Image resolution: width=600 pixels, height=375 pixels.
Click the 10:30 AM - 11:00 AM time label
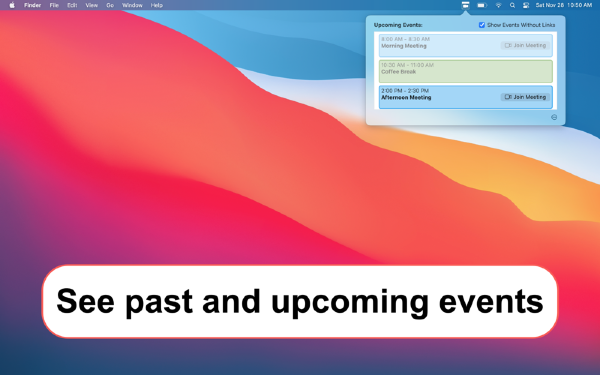click(x=407, y=65)
